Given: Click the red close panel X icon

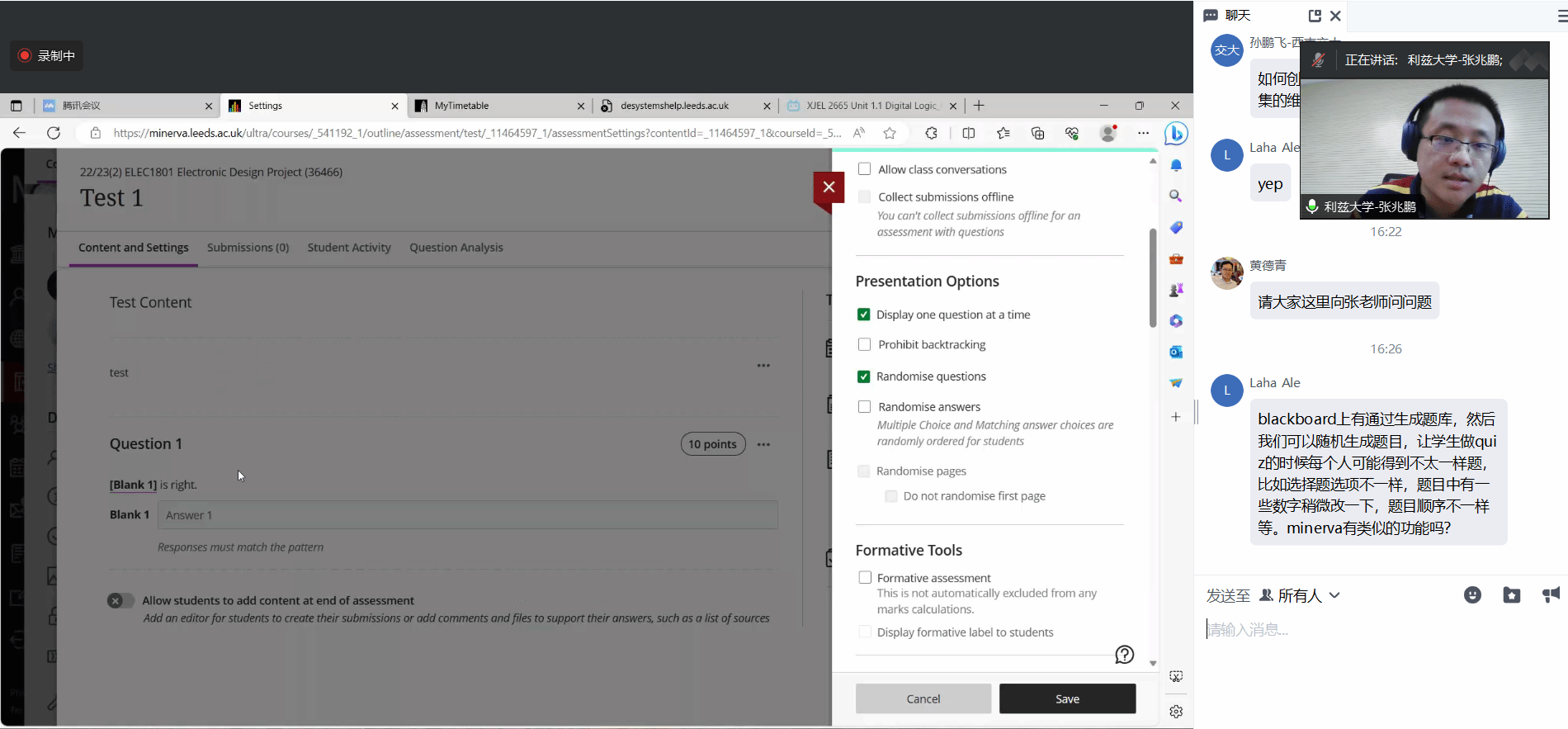Looking at the screenshot, I should tap(829, 187).
